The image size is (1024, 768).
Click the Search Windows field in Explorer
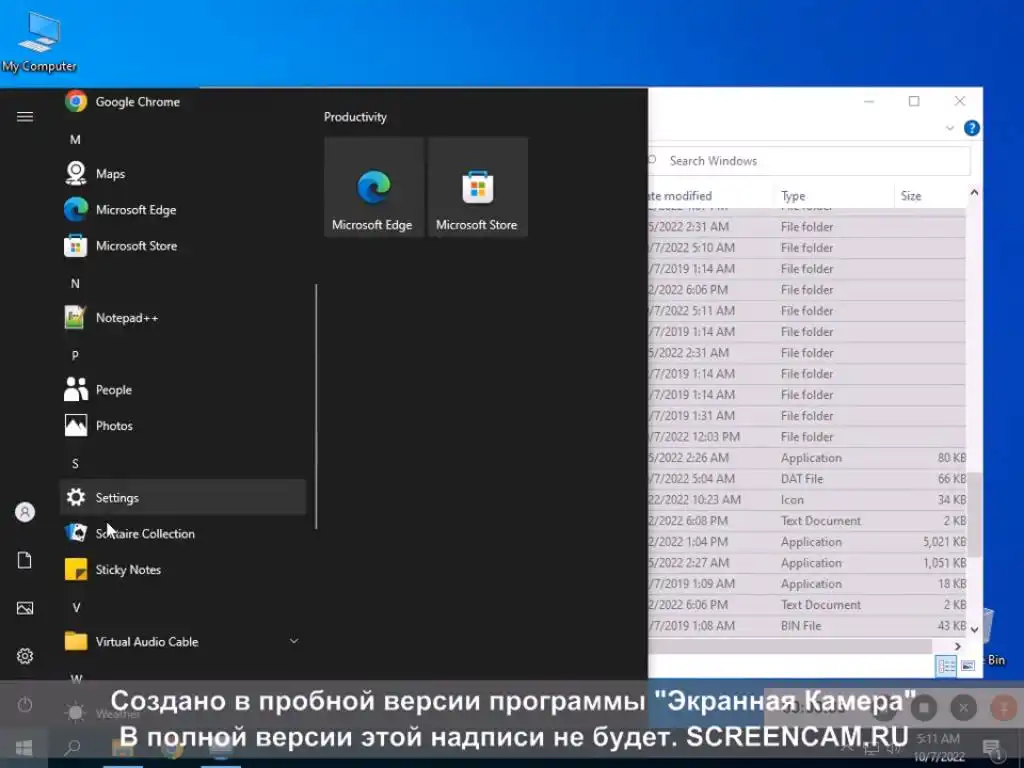point(810,161)
